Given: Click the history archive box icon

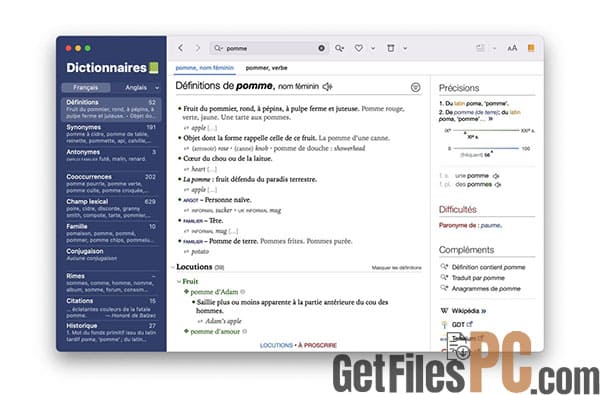Looking at the screenshot, I should [x=391, y=48].
